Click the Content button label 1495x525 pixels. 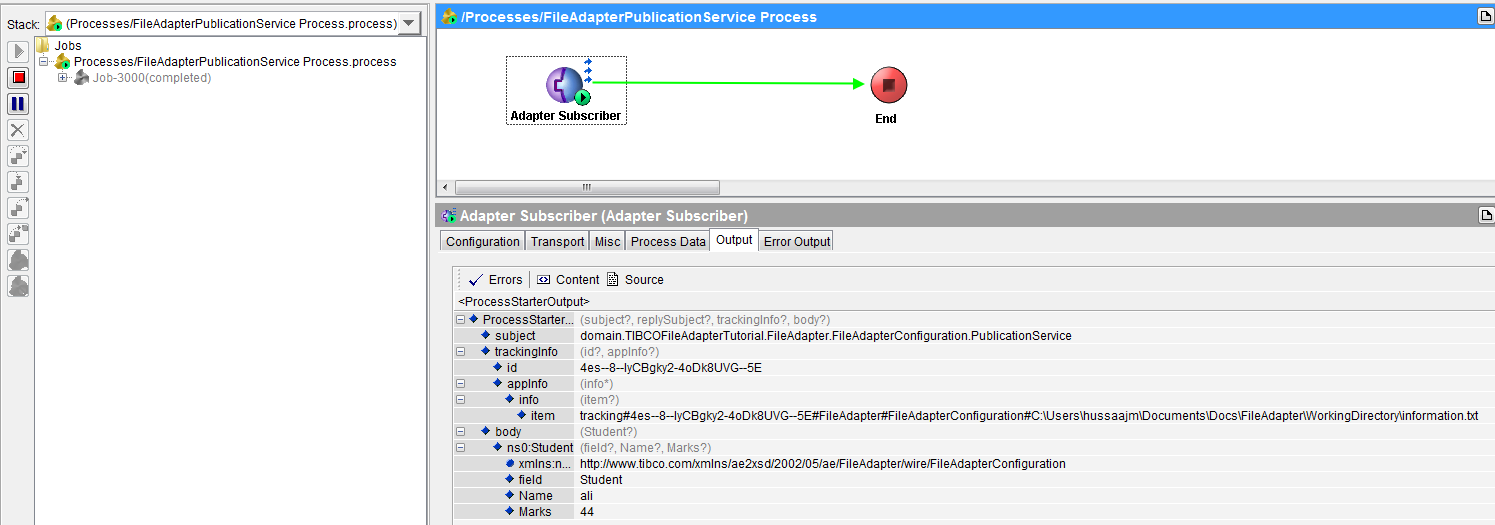578,280
